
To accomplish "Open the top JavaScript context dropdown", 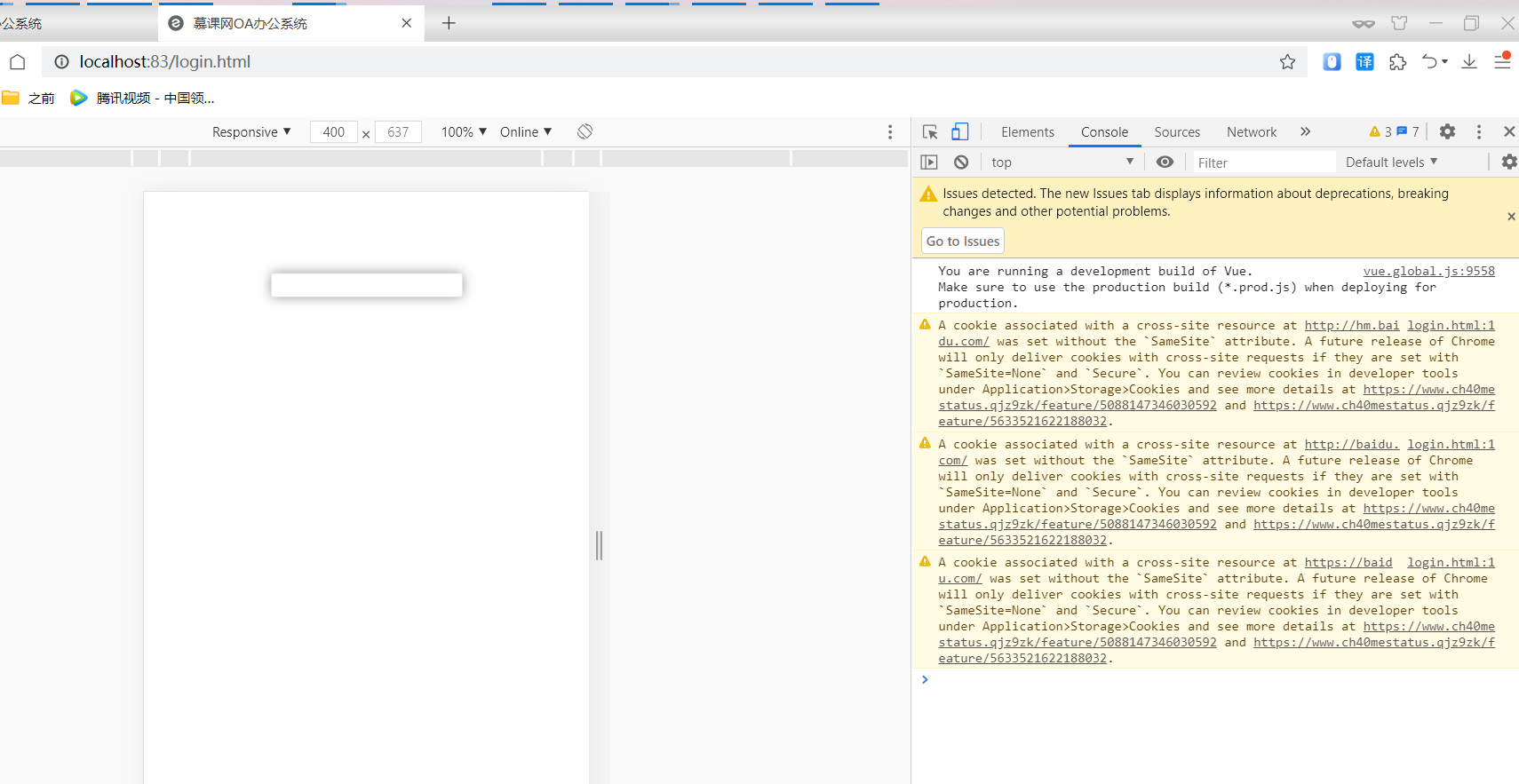I will pos(1062,162).
